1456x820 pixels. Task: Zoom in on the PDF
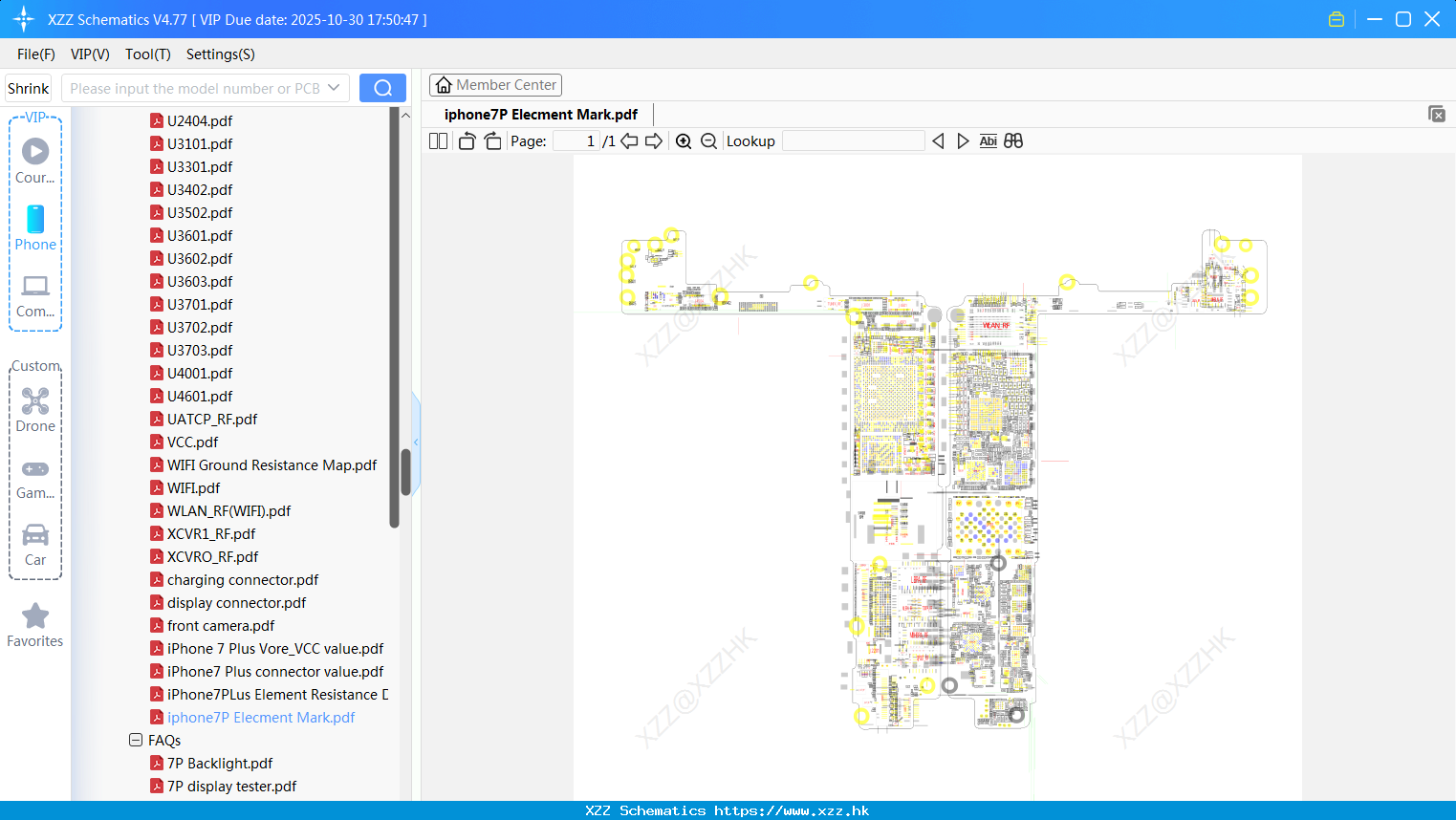[x=684, y=141]
